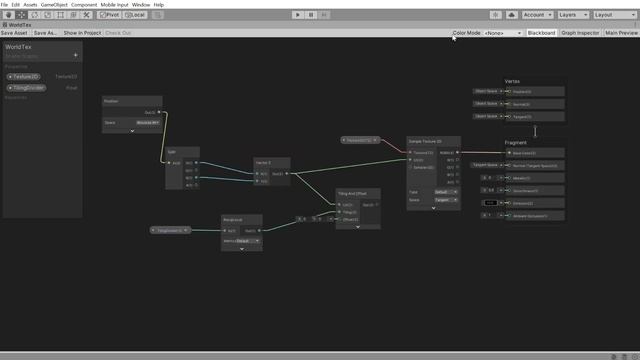Viewport: 640px width, 360px height.
Task: Advance one frame with the Step button
Action: click(324, 15)
